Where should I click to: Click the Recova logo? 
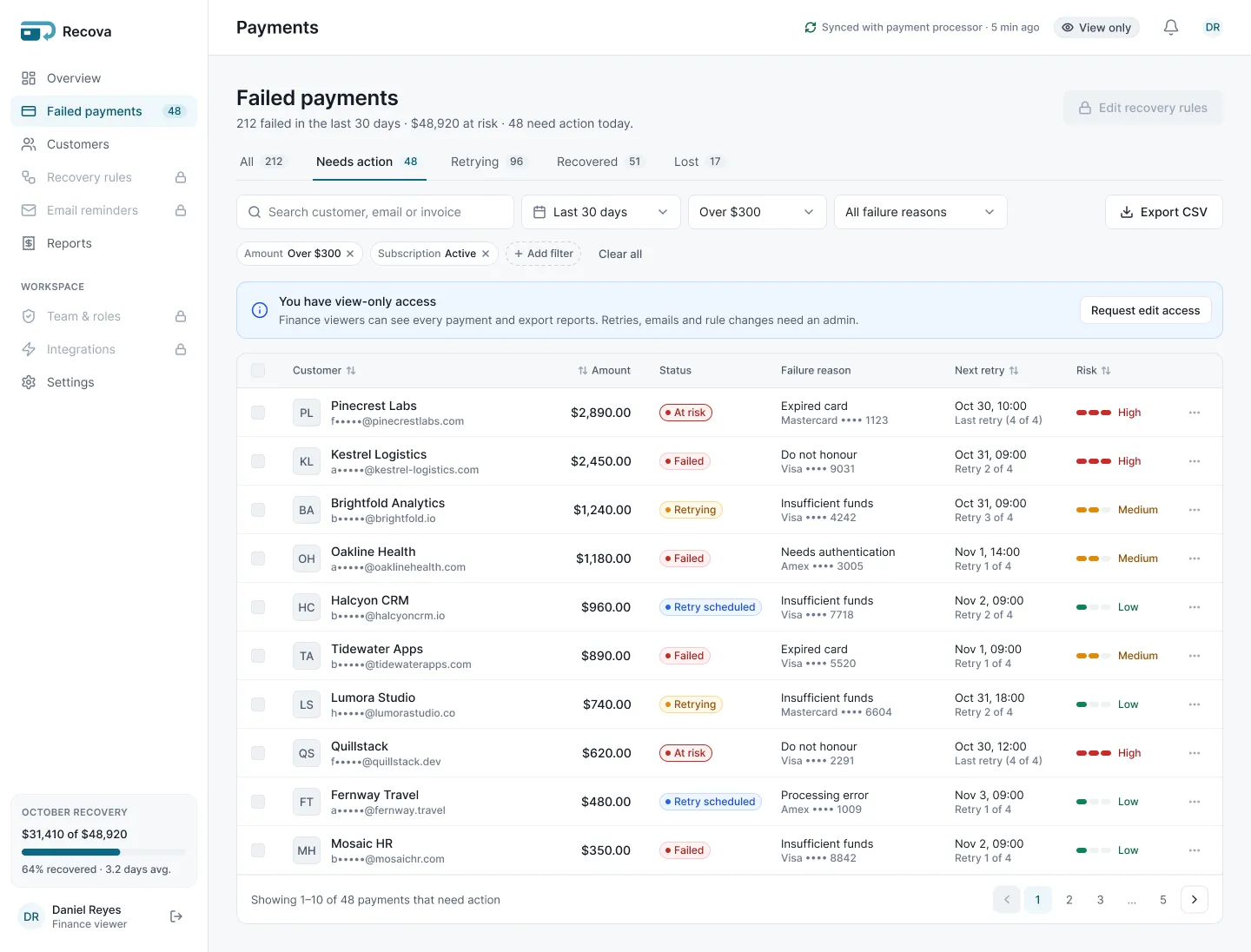pos(66,31)
